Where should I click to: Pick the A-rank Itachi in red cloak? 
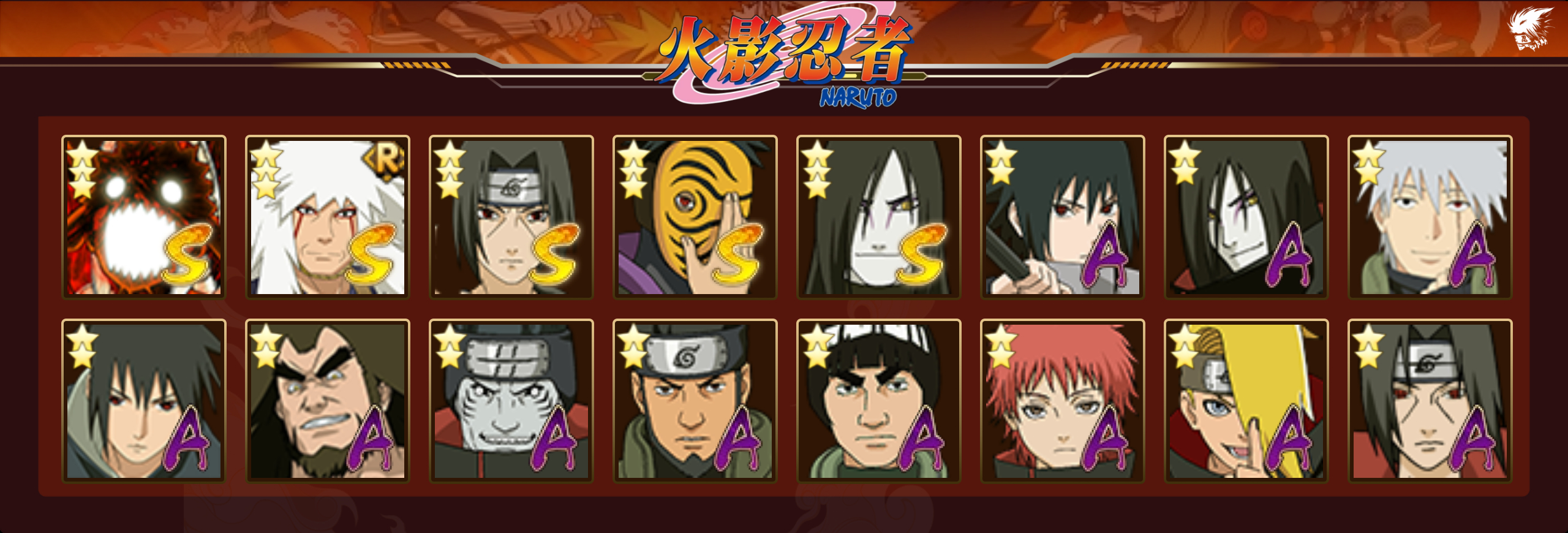[x=1430, y=401]
